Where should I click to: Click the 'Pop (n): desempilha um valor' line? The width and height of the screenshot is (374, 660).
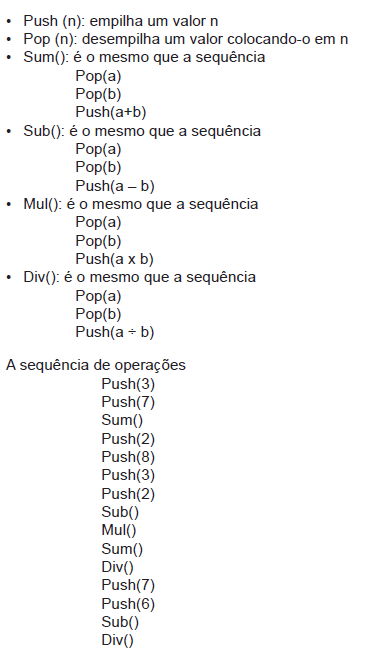[186, 39]
